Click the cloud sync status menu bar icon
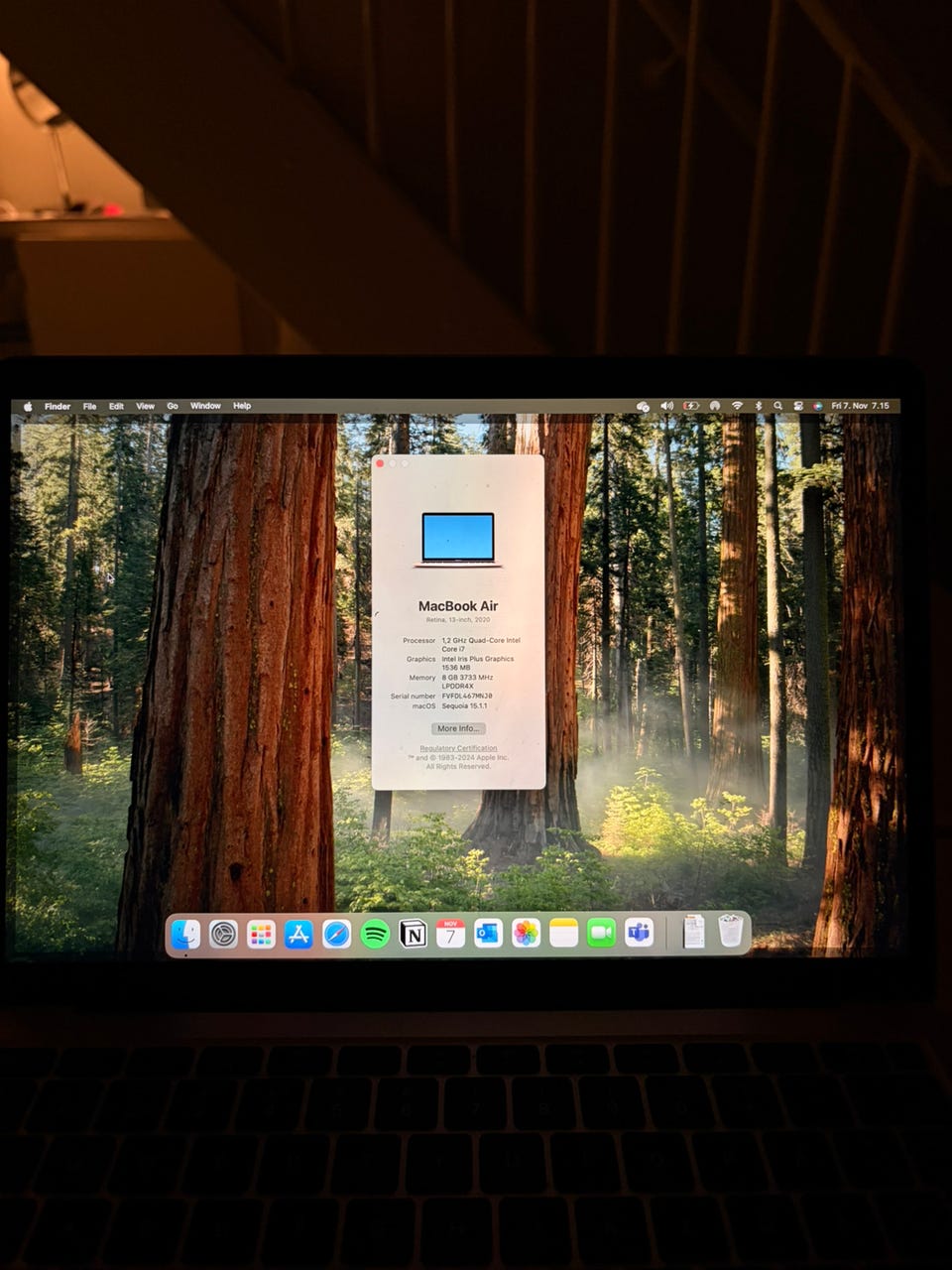952x1270 pixels. (643, 406)
